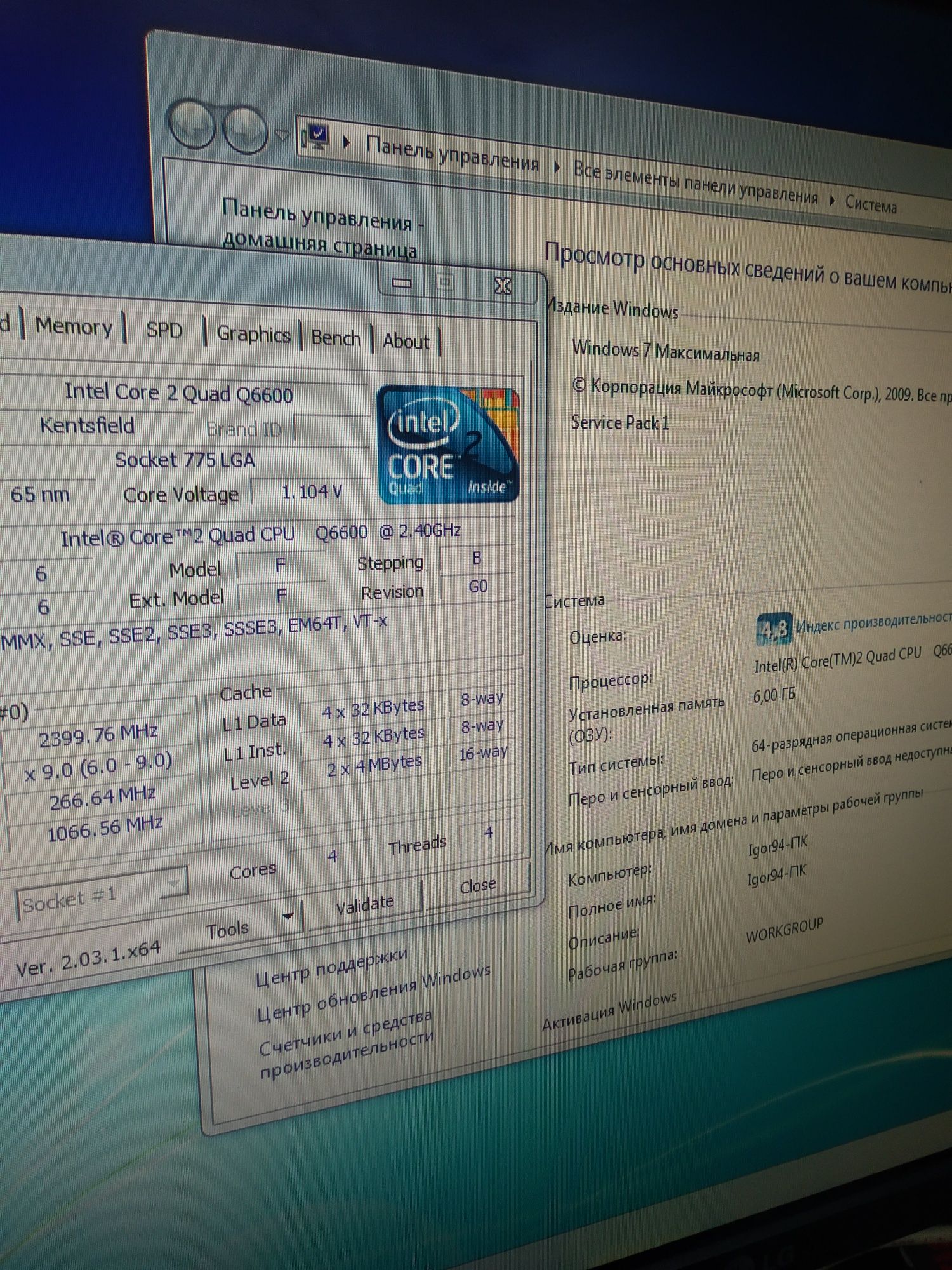
Task: Click the Intel Core 2 Quad logo
Action: (x=449, y=444)
